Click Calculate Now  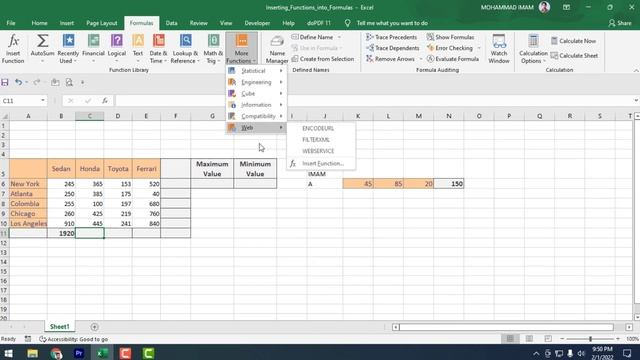573,41
